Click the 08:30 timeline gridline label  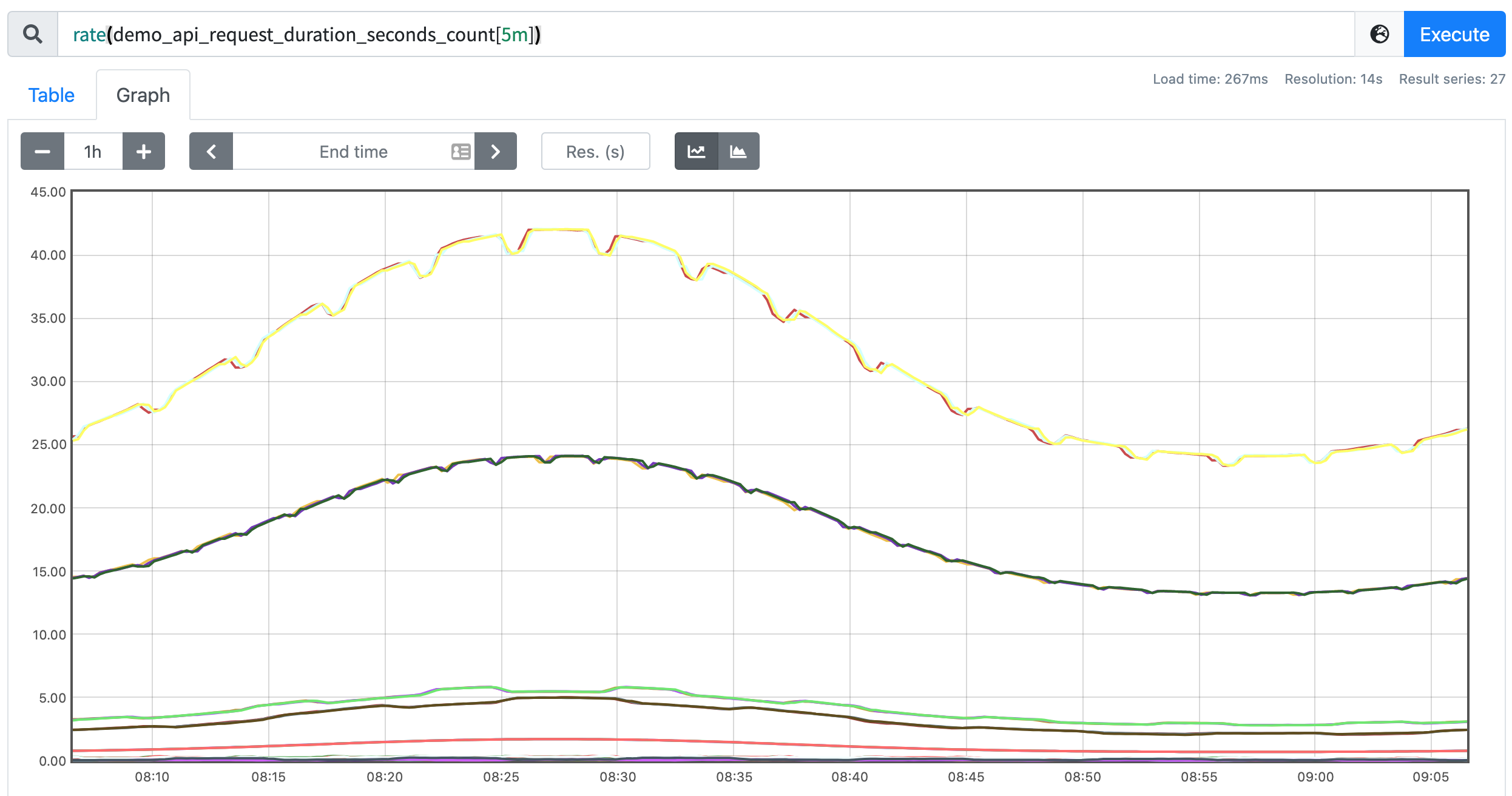[618, 777]
